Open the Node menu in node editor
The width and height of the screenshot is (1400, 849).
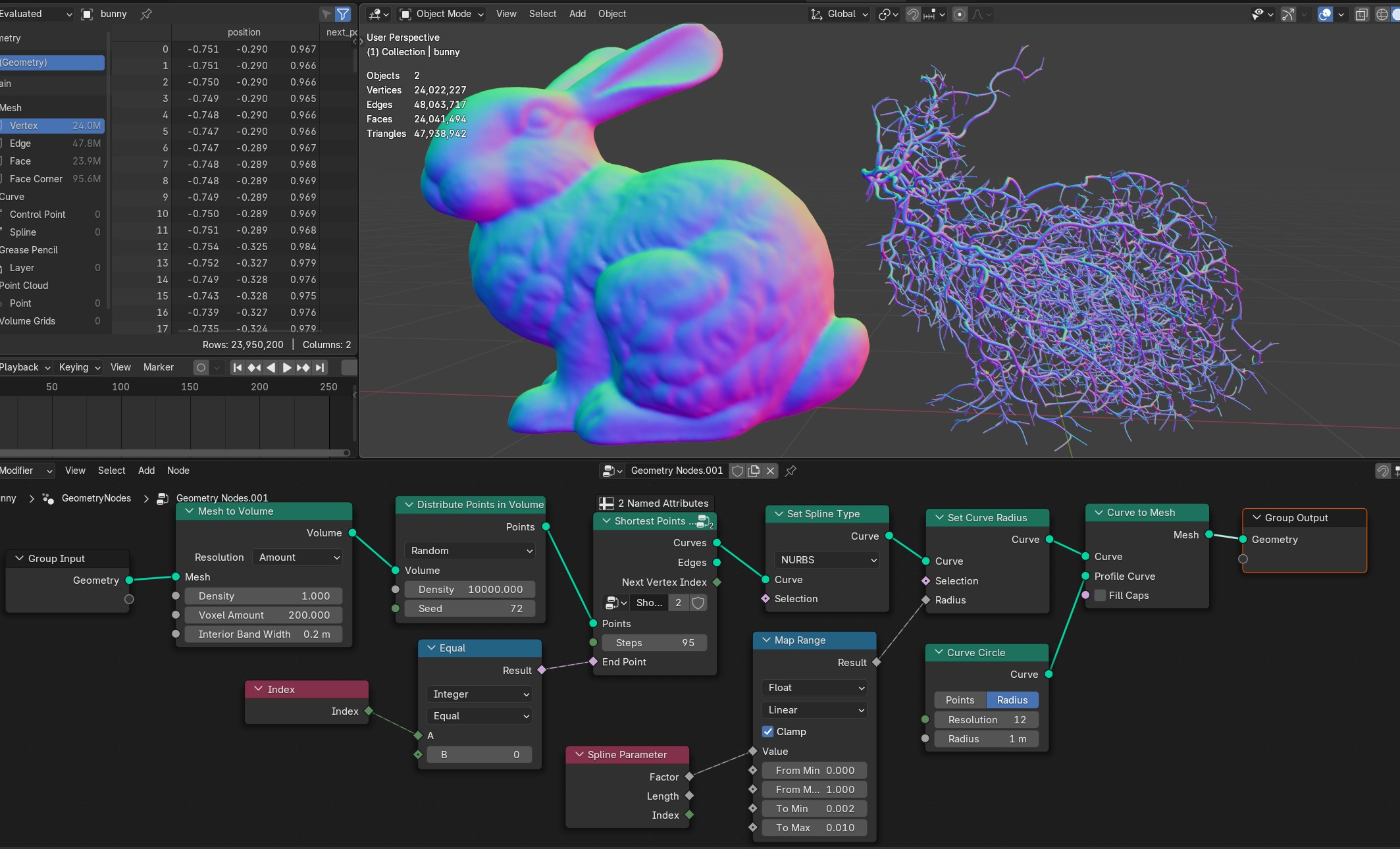178,471
